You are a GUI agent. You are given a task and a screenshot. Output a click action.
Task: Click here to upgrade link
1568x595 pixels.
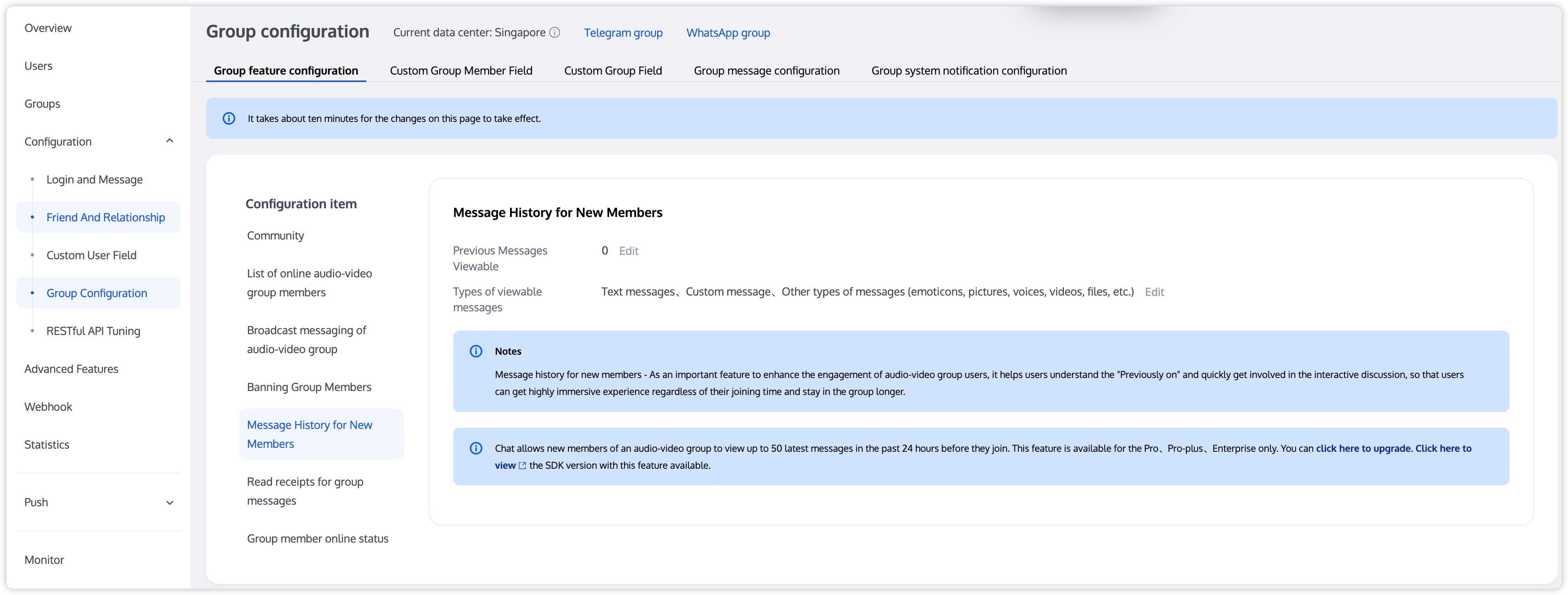point(1364,448)
